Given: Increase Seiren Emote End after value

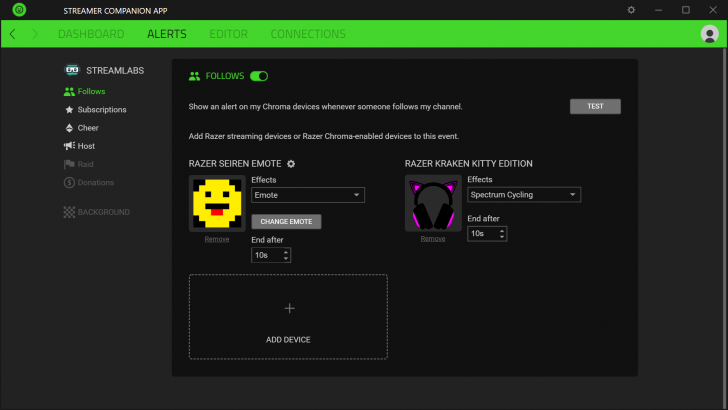Looking at the screenshot, I should click(x=286, y=252).
